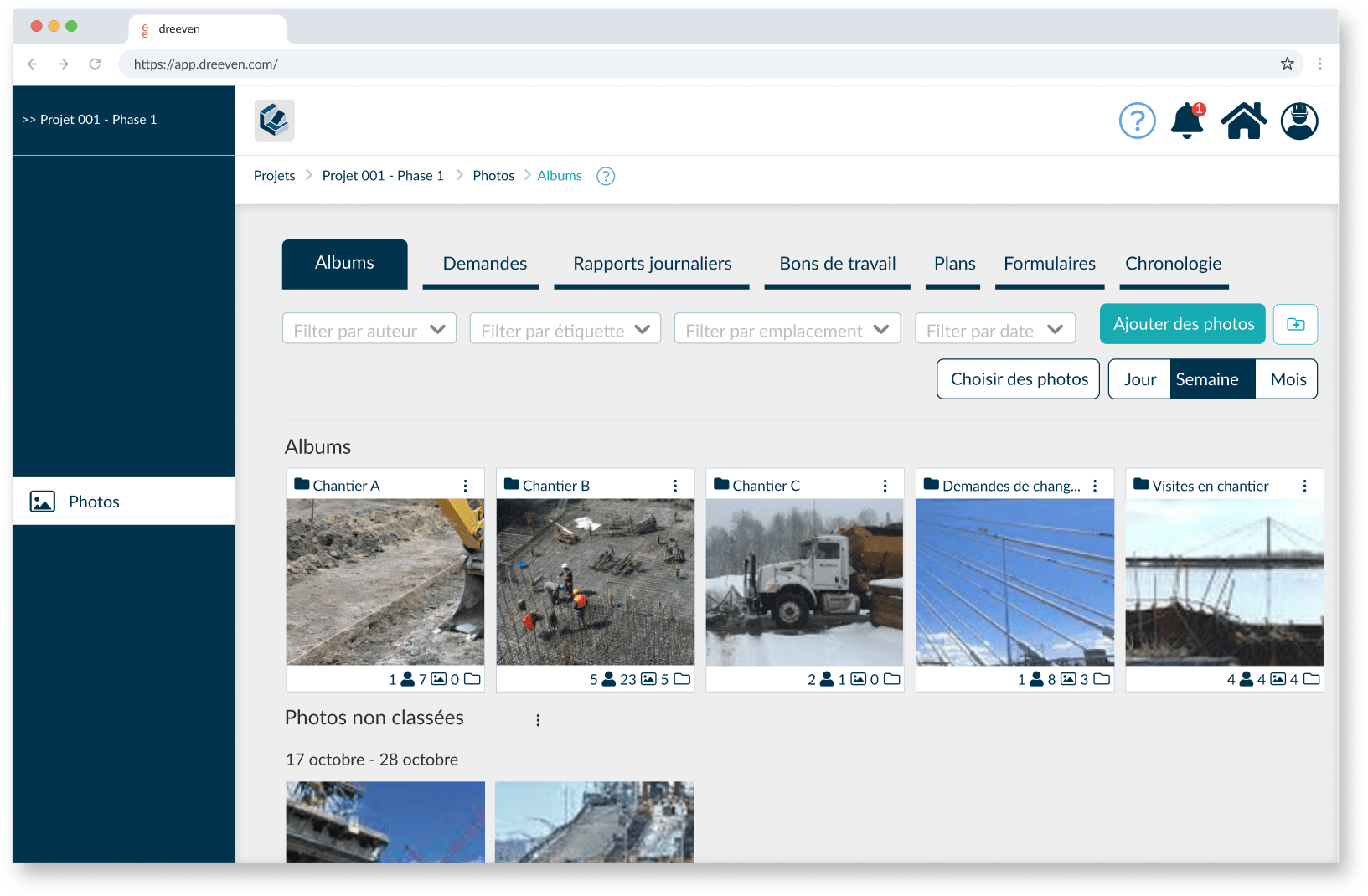Click Chantier C folder icon
The image size is (1368, 896).
tap(721, 484)
